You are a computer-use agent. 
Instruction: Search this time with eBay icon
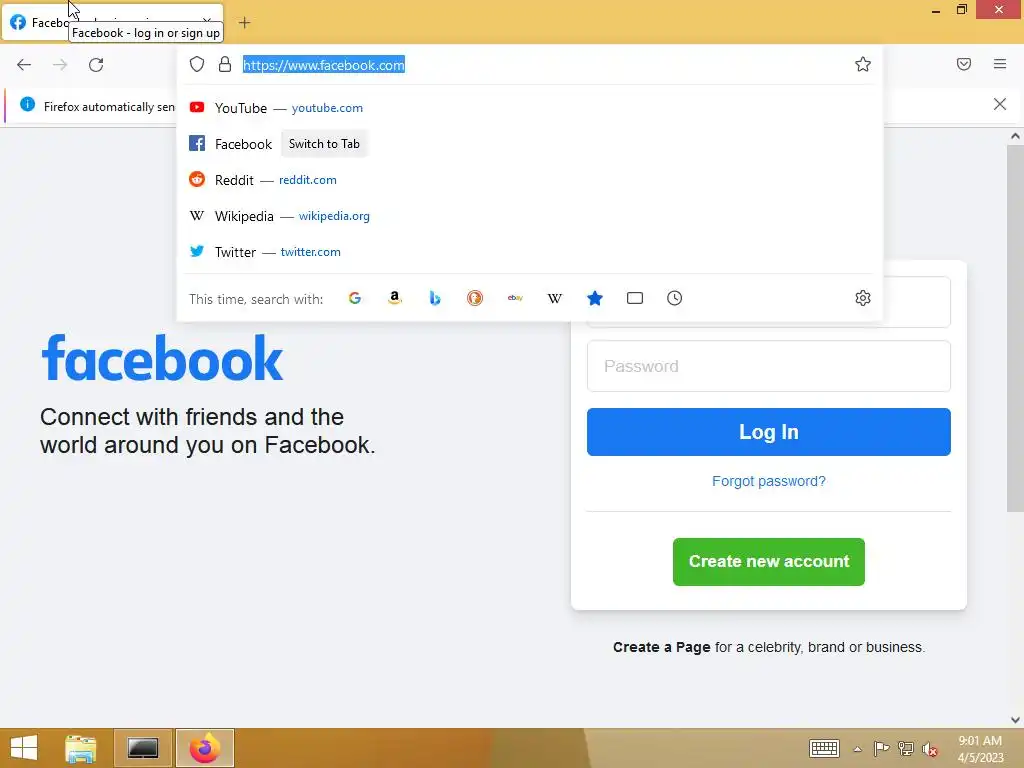[x=515, y=298]
